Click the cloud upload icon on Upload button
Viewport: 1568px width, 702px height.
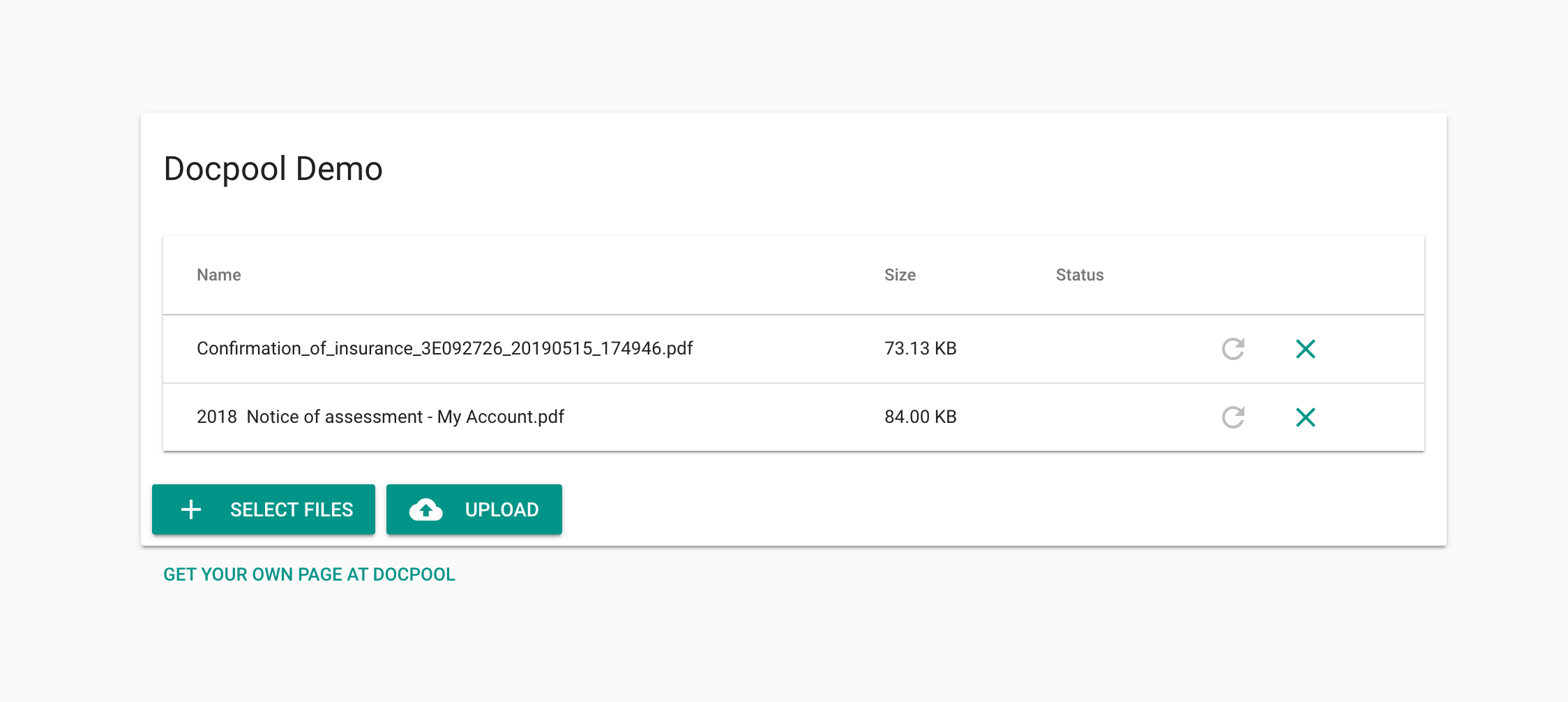point(426,509)
